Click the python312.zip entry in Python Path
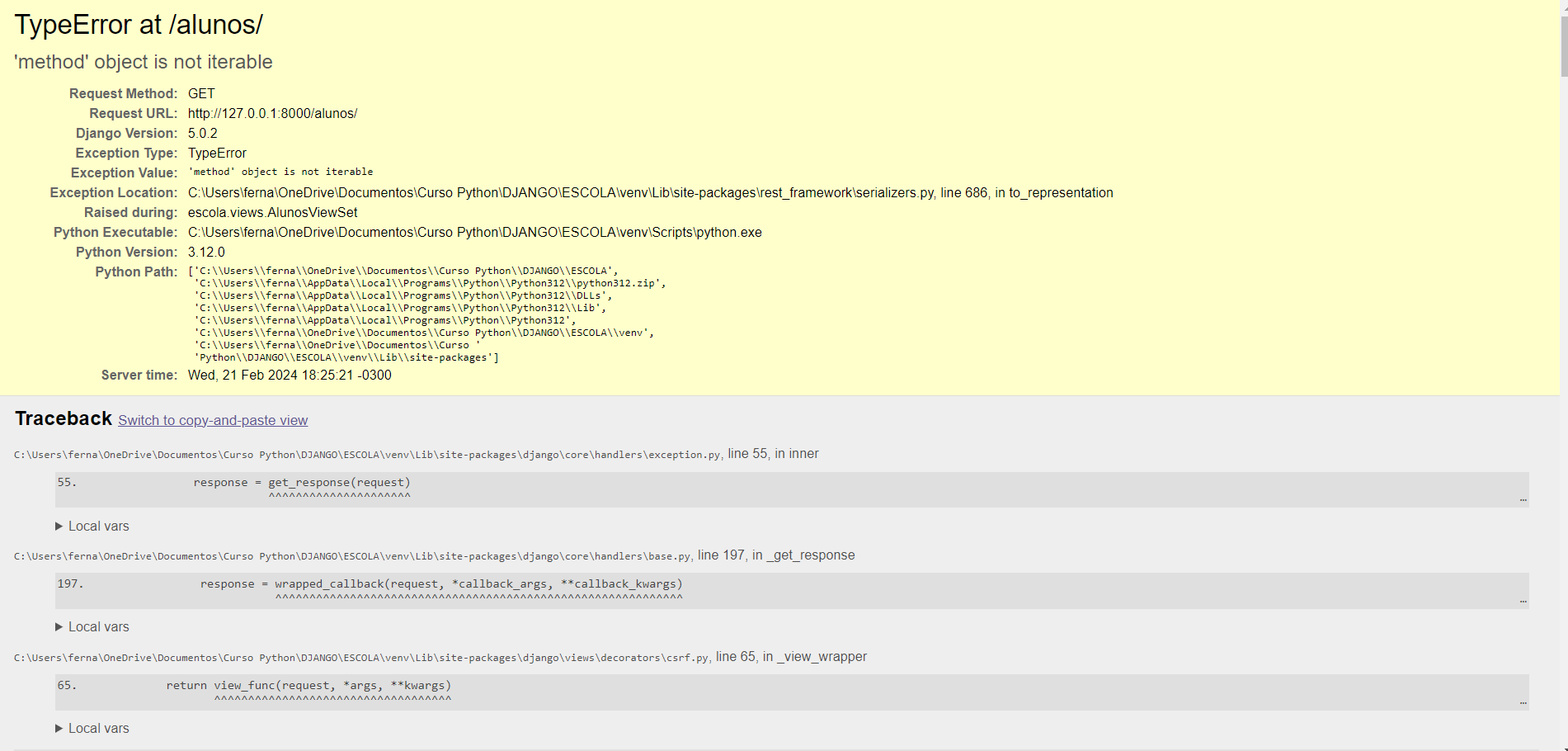The image size is (1568, 751). (x=430, y=283)
